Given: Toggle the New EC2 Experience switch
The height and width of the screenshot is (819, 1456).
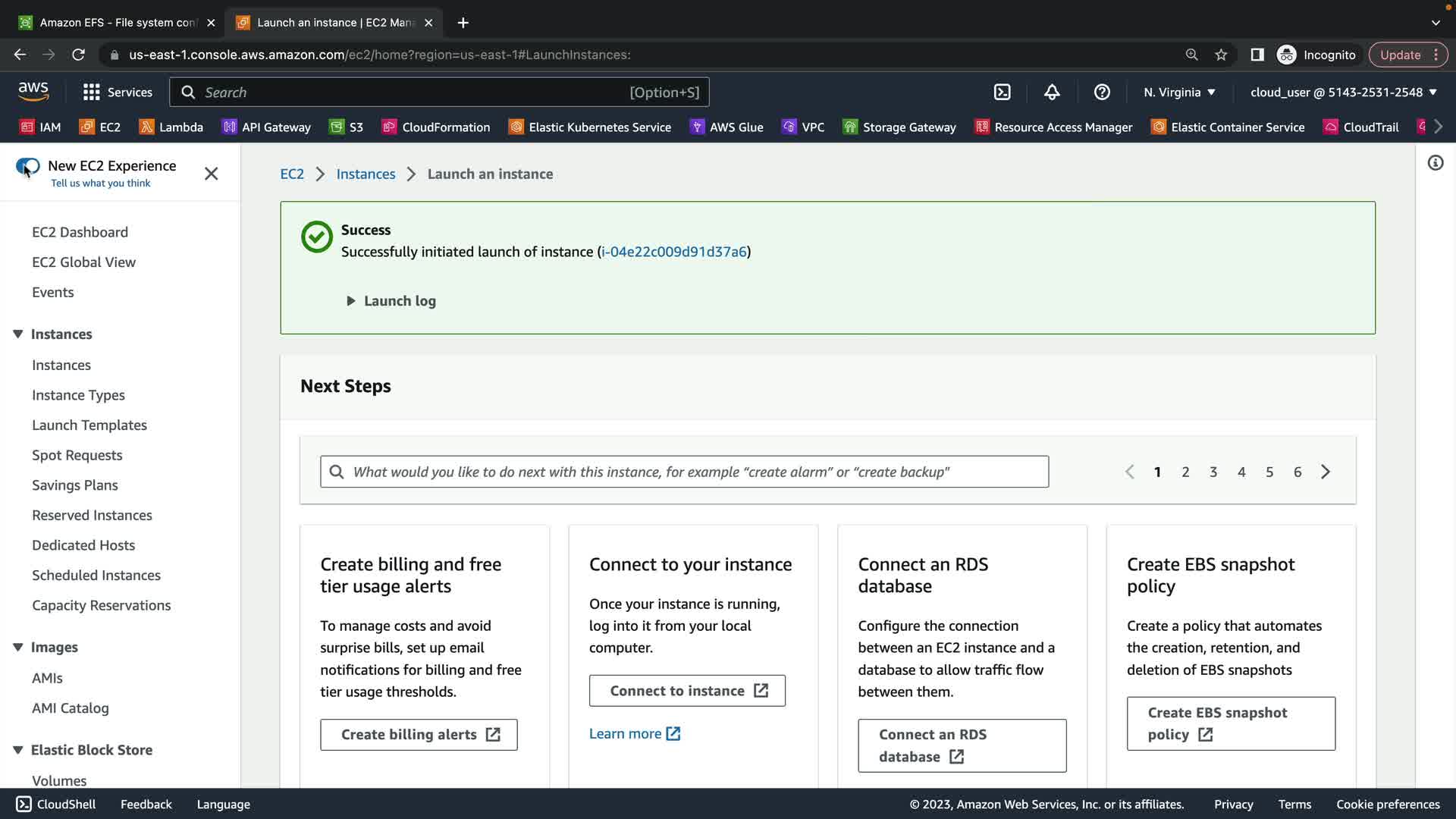Looking at the screenshot, I should 28,166.
